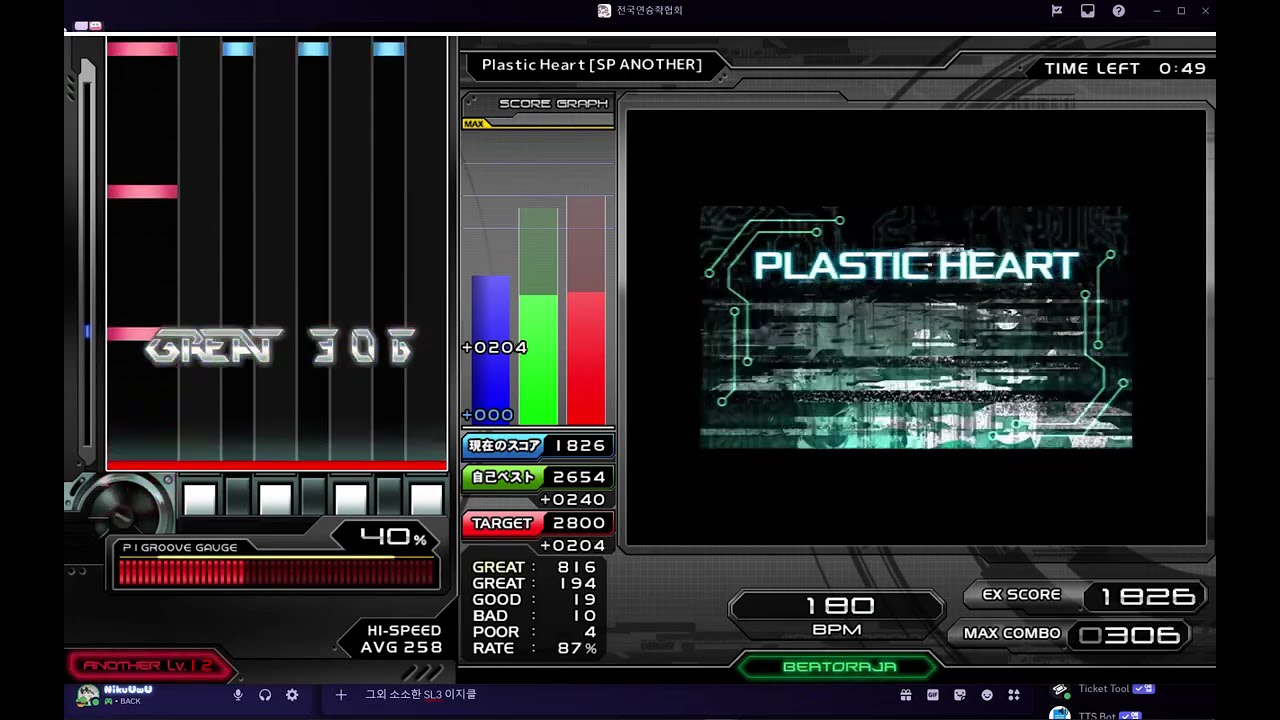The height and width of the screenshot is (720, 1280).
Task: Deafen audio using the headphones icon
Action: tap(265, 695)
